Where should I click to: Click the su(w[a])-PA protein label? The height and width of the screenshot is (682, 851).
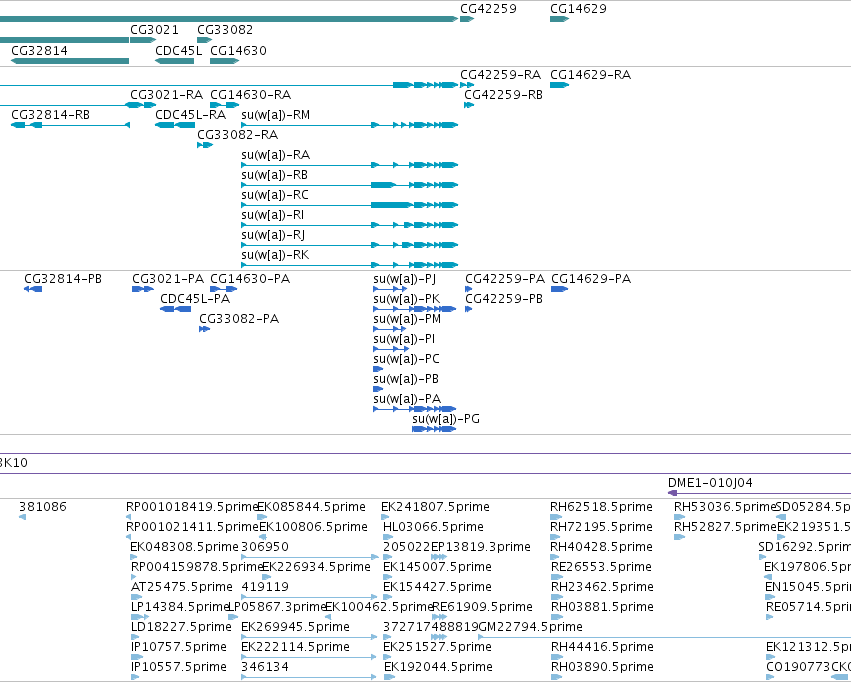pyautogui.click(x=407, y=399)
